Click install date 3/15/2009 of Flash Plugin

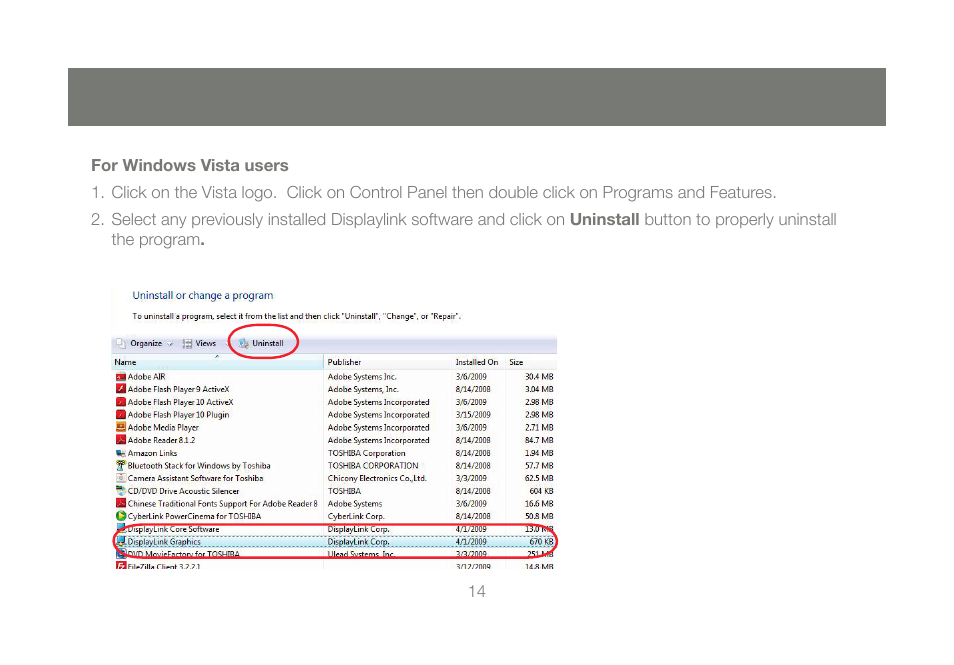pos(473,415)
